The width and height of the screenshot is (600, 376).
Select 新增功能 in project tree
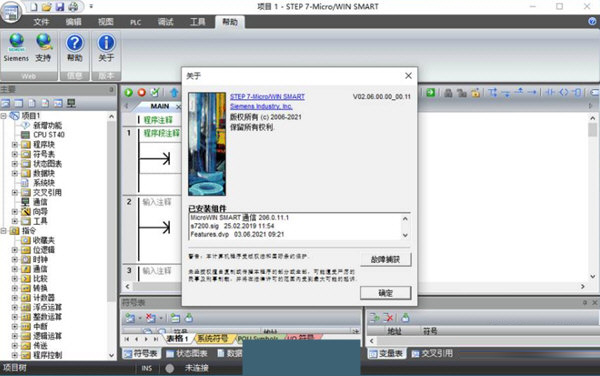point(47,125)
